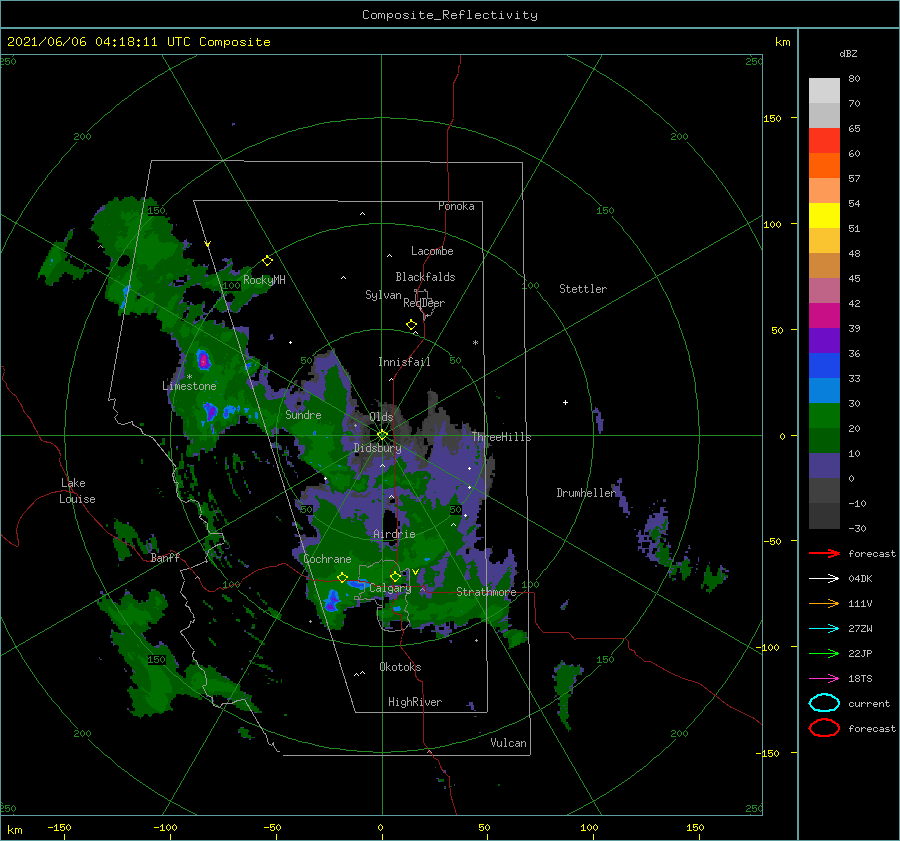Pick the orange 57 dBZ legend swatch

pyautogui.click(x=824, y=166)
